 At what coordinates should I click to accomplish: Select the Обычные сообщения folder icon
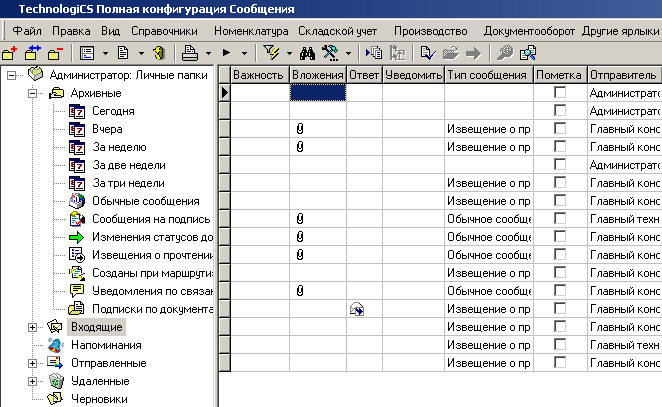77,201
